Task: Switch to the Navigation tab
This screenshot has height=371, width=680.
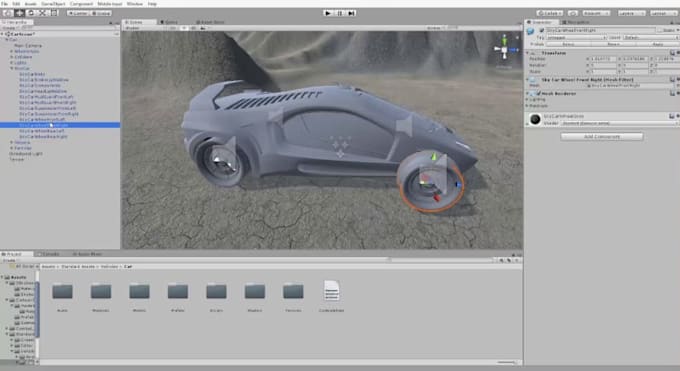Action: click(576, 22)
